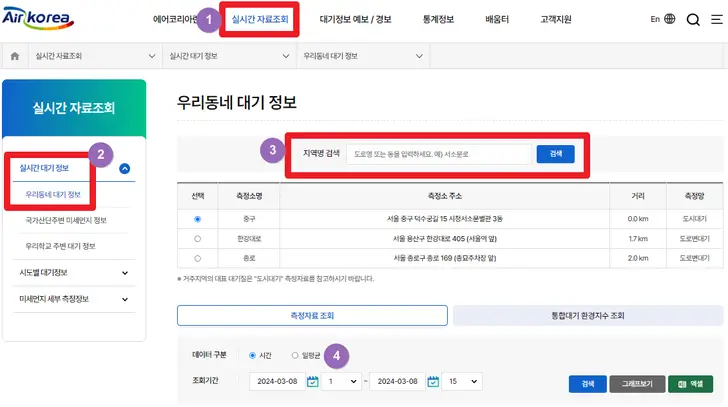Screen dimensions: 728x407
Task: Open the 대기정보 예보 / 경보 menu
Action: [355, 19]
